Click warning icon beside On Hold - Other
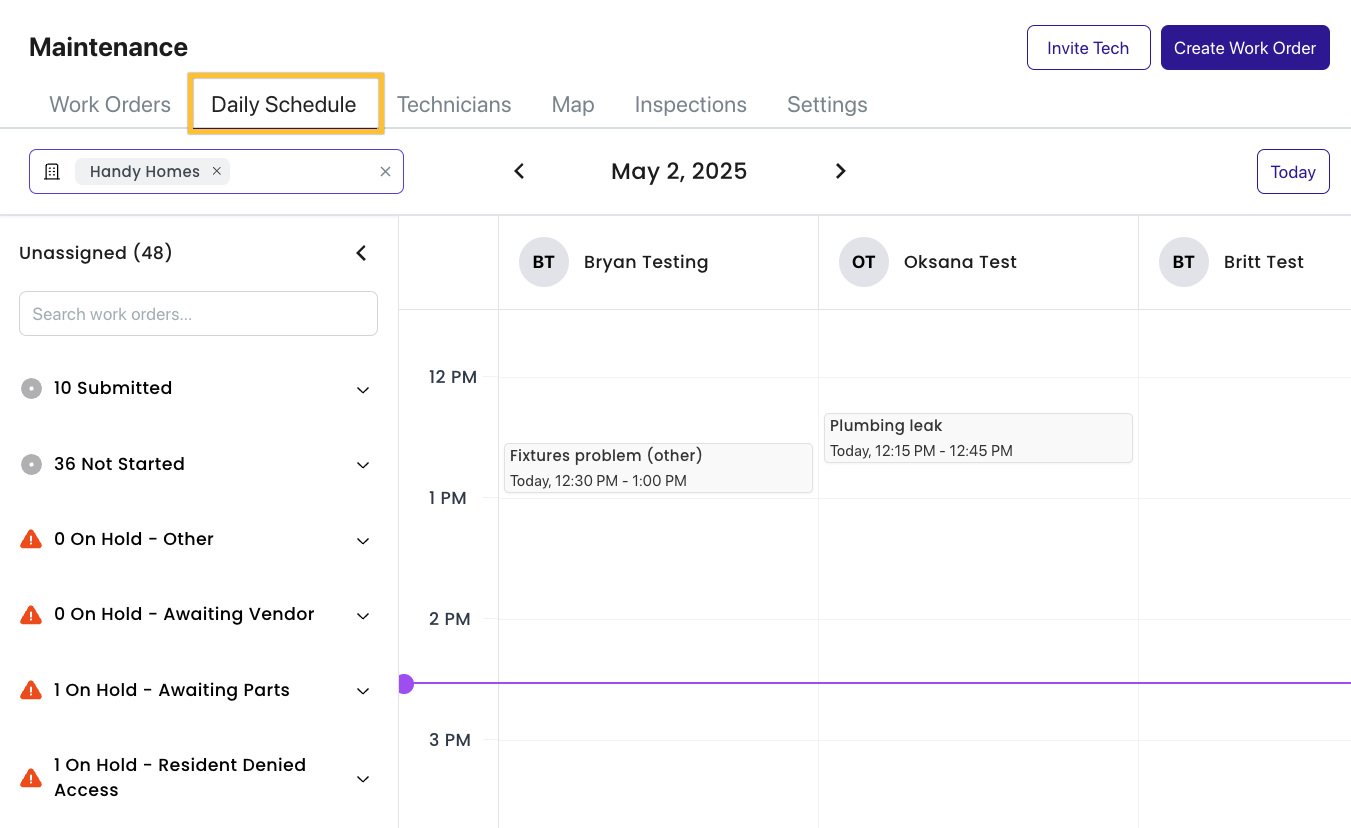Viewport: 1351px width, 828px height. pyautogui.click(x=31, y=539)
